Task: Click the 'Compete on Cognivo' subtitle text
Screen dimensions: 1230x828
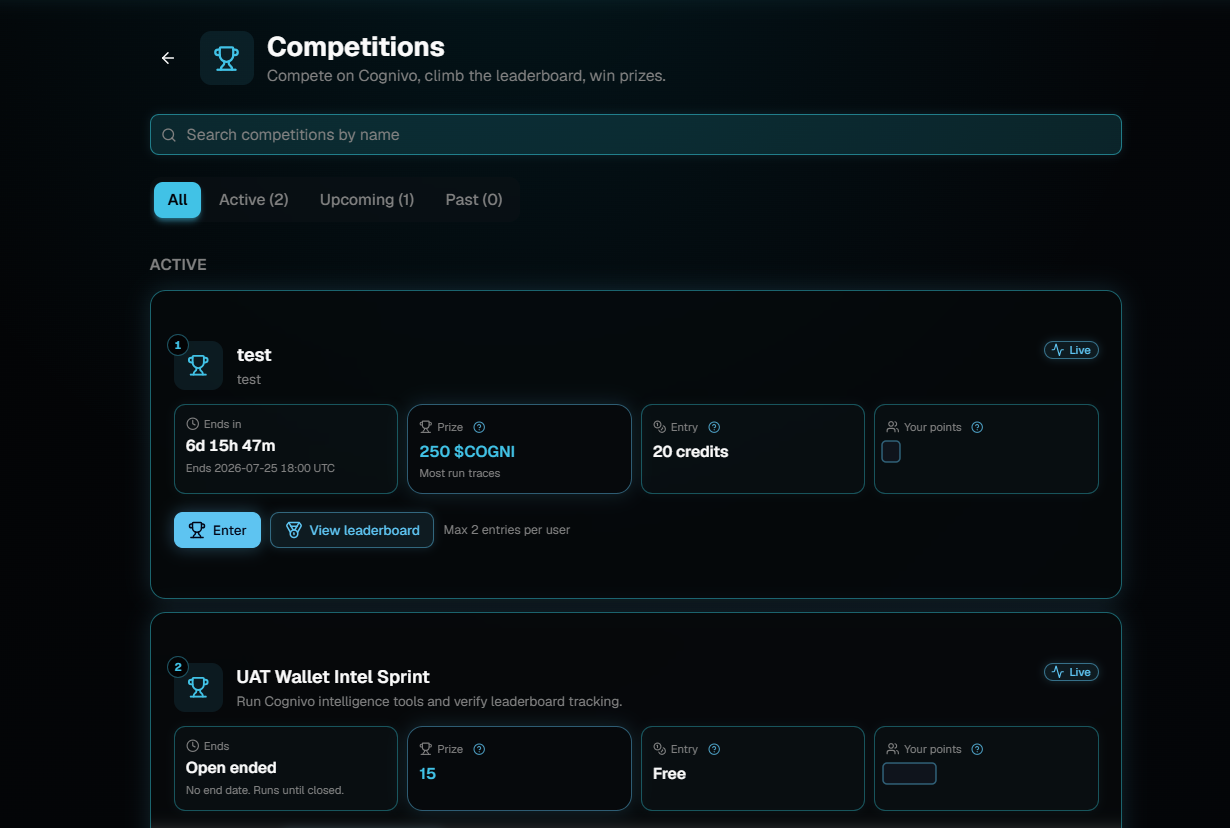Action: click(466, 75)
